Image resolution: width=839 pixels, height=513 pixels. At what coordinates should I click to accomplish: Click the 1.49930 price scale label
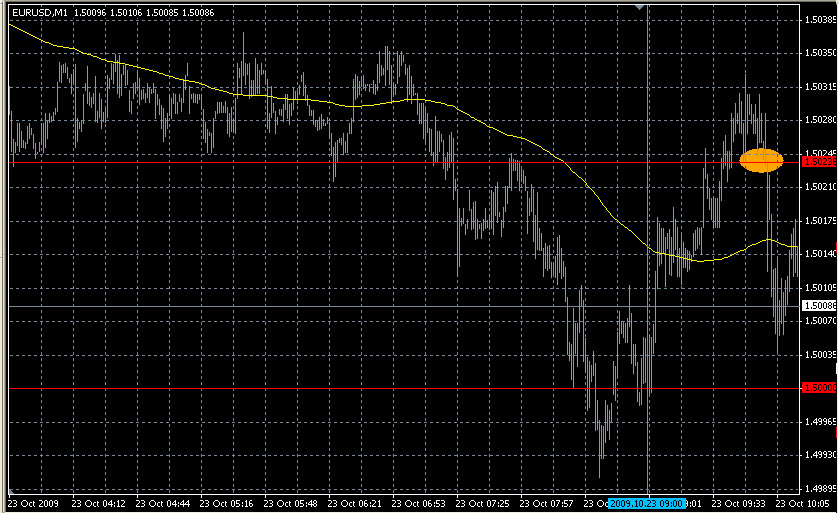pos(821,455)
